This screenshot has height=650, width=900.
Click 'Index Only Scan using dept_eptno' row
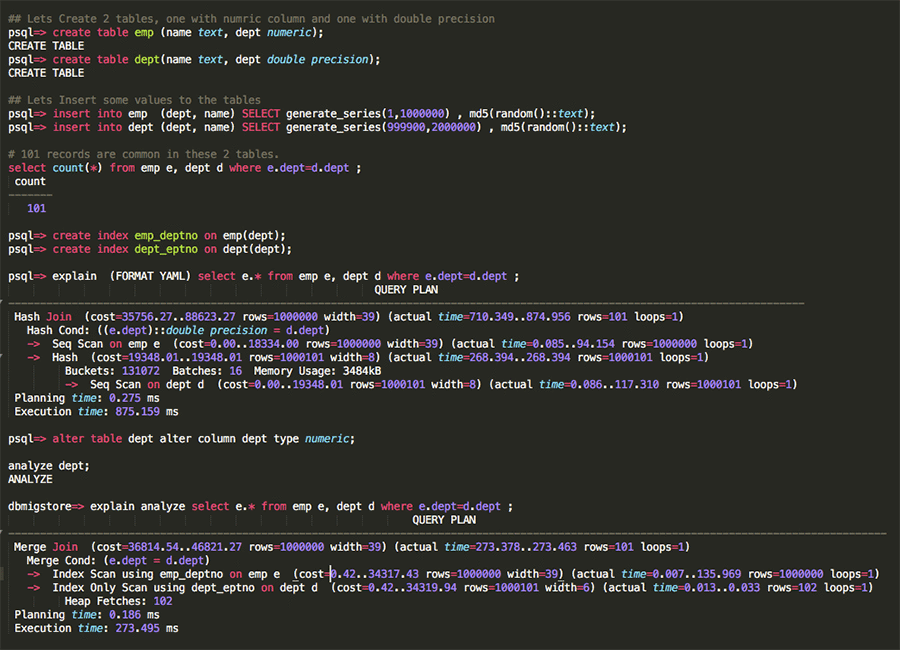pyautogui.click(x=450, y=588)
